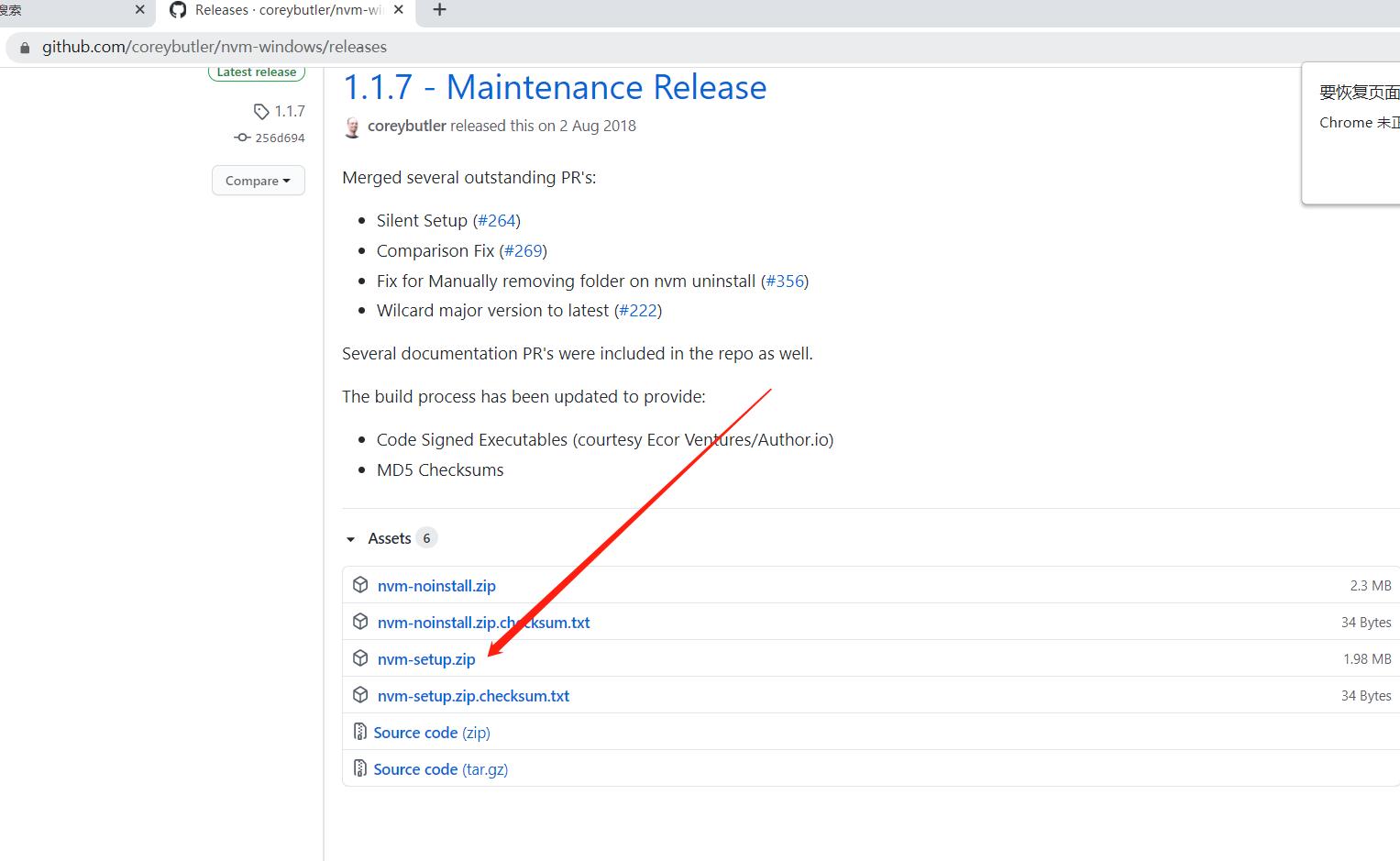
Task: Click the tag icon next to 1.1.7
Action: tap(261, 111)
